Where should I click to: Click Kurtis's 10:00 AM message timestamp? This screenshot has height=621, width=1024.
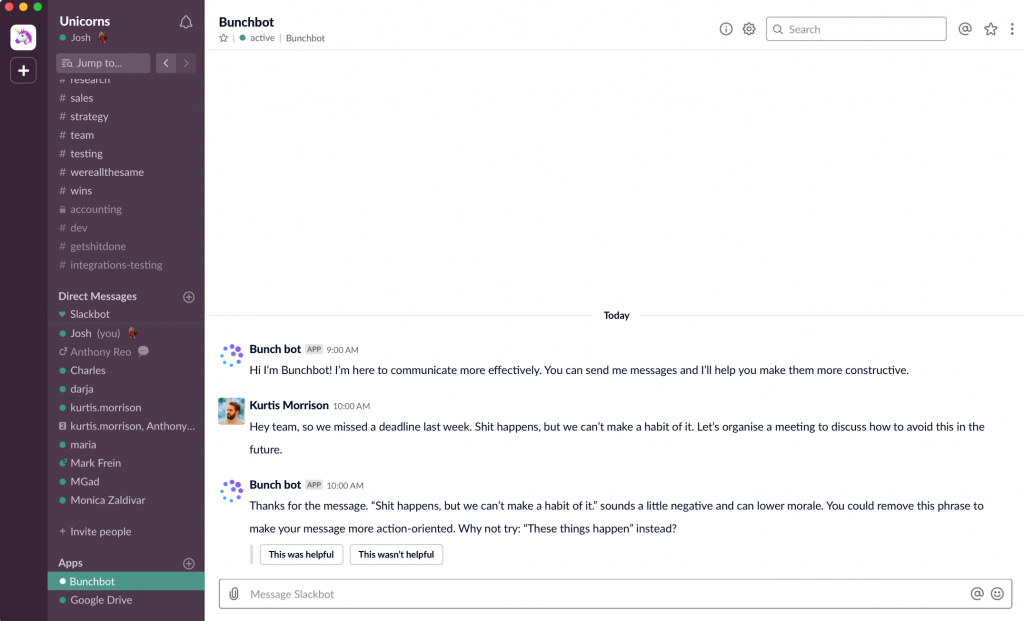tap(351, 406)
